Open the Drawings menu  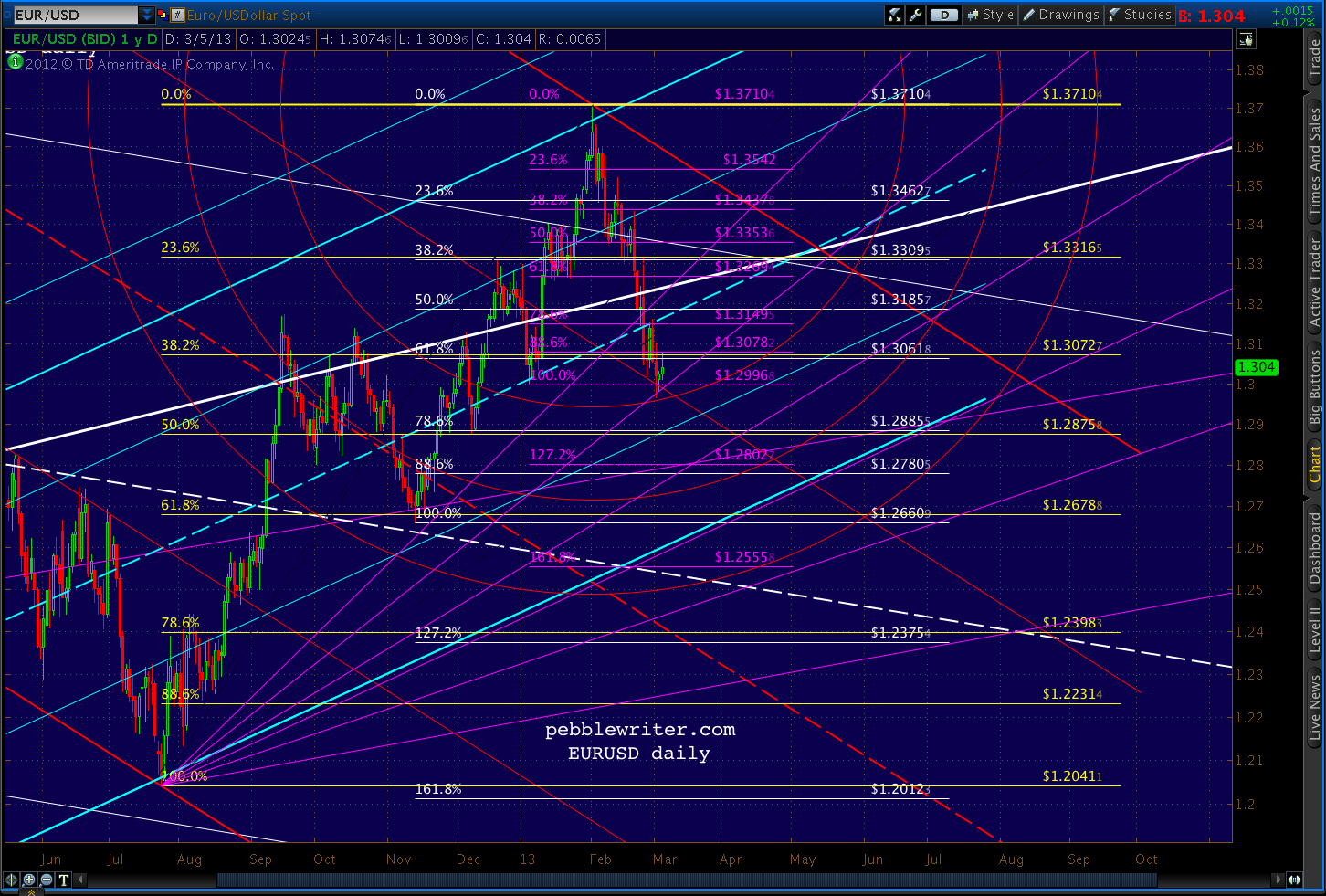[1061, 15]
